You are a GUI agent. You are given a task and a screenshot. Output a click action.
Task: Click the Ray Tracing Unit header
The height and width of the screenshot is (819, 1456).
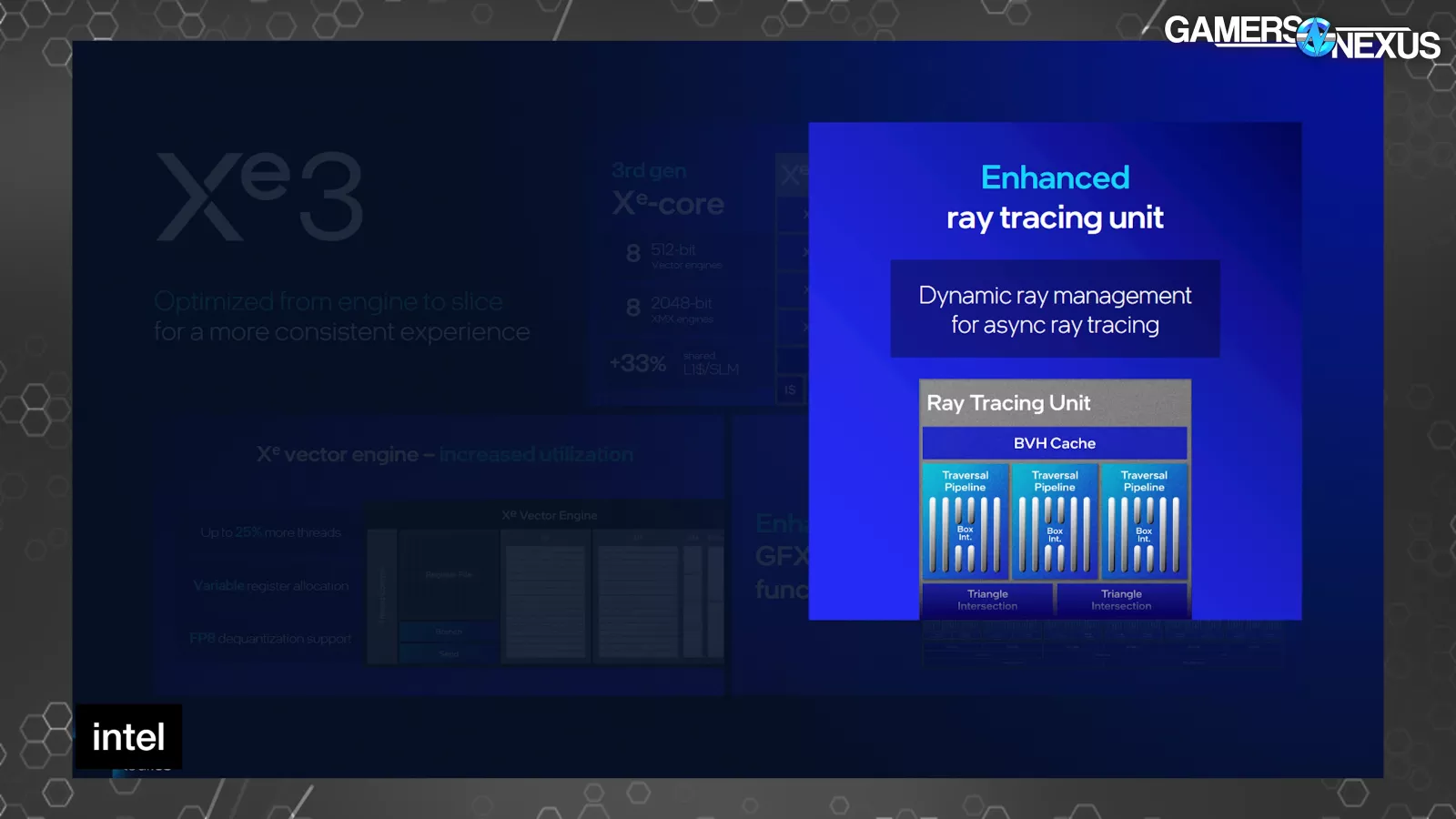[1008, 403]
